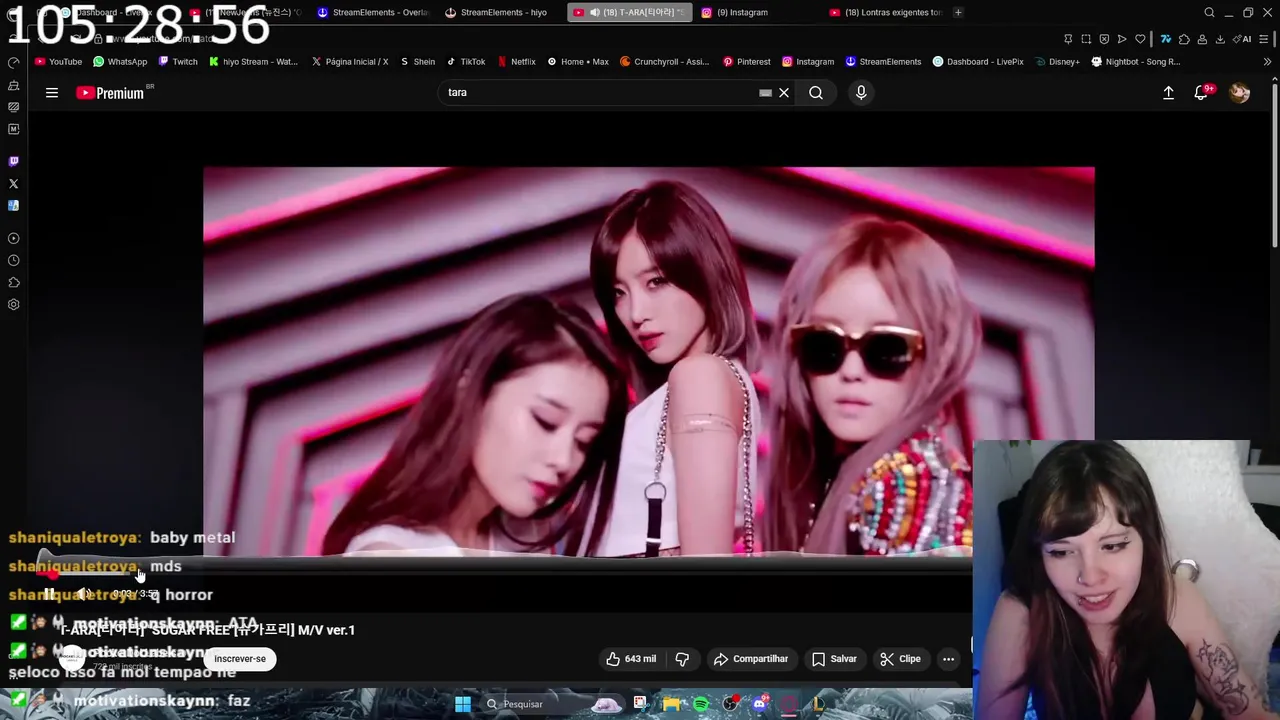
Task: Open Dashboard - LivePix bookmark
Action: click(x=978, y=61)
